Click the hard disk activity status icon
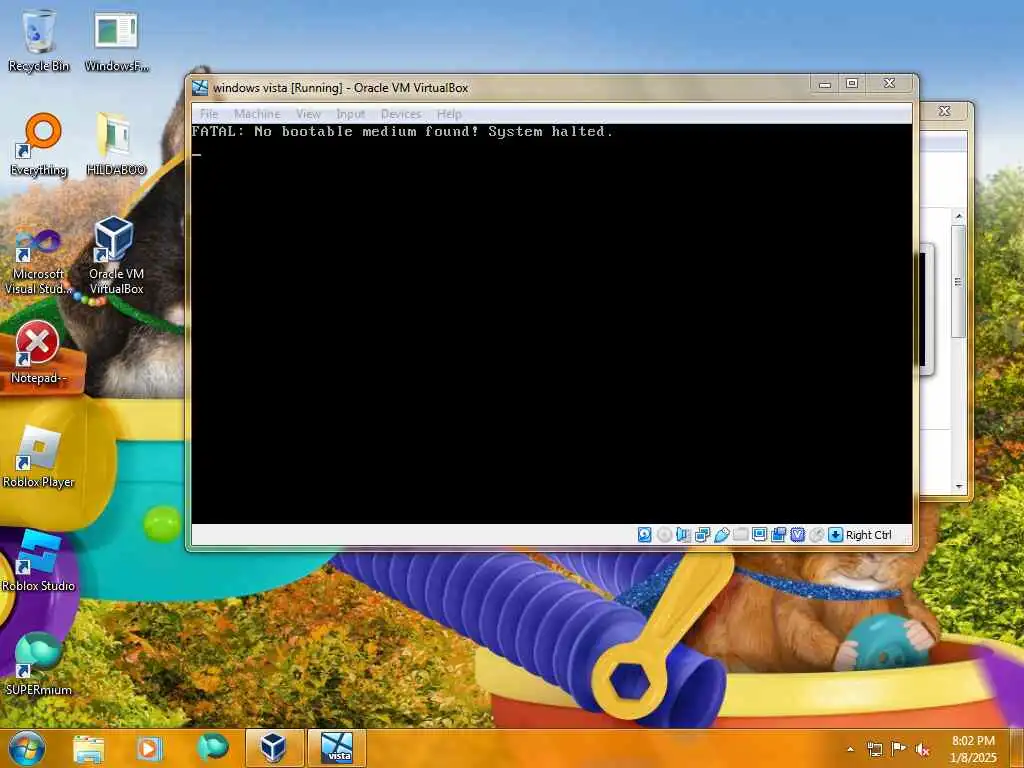This screenshot has height=768, width=1024. coord(645,535)
